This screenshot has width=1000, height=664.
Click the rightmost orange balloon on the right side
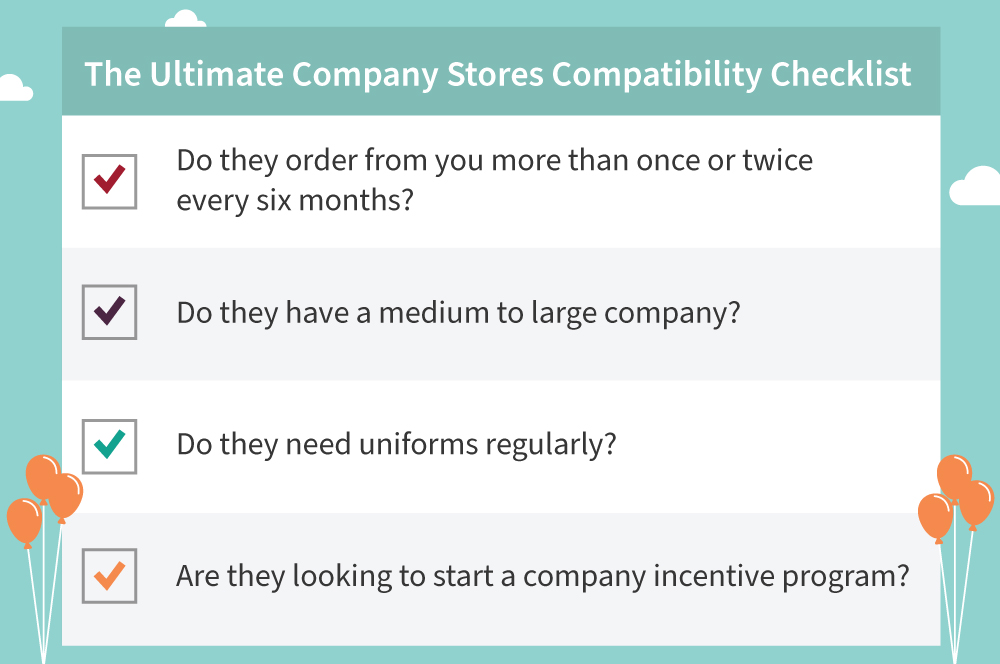click(x=976, y=503)
